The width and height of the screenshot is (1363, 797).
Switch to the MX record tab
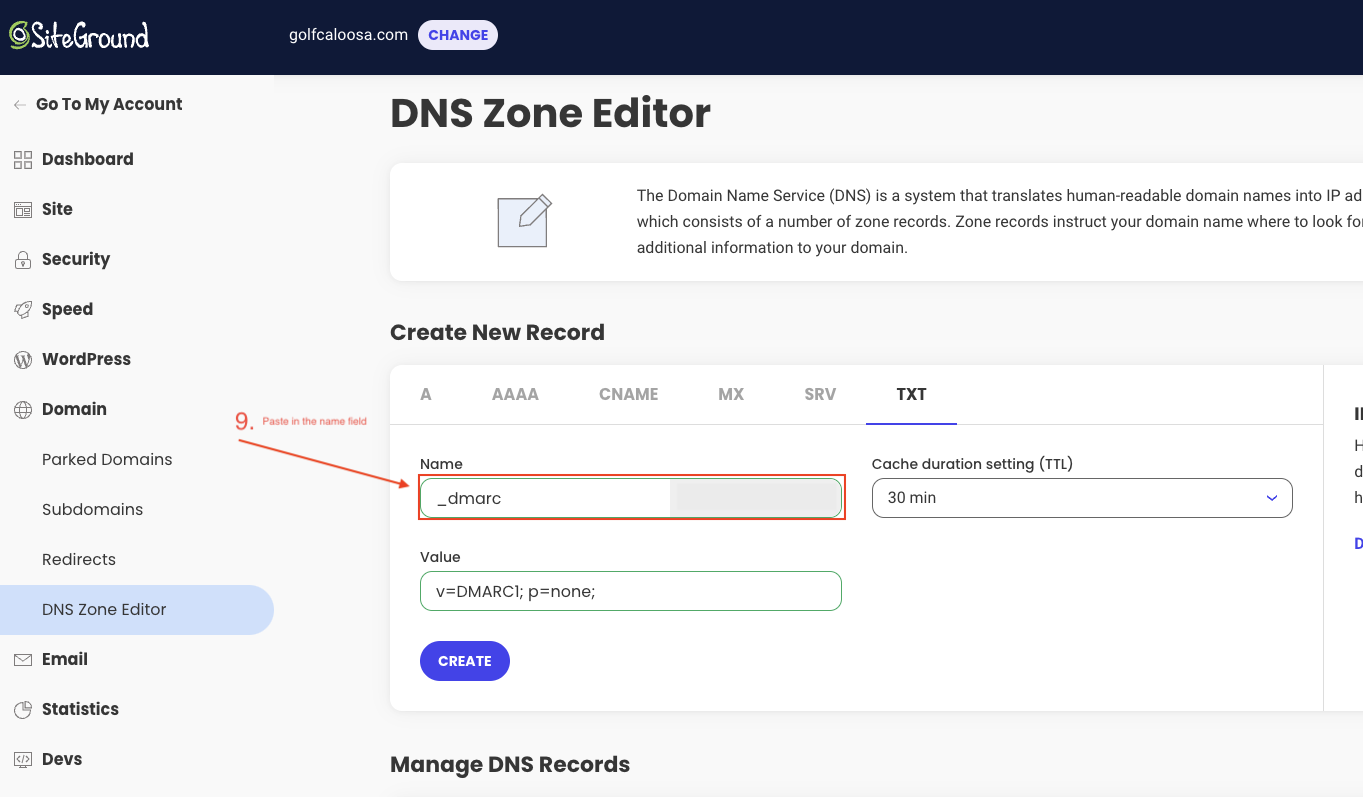730,394
